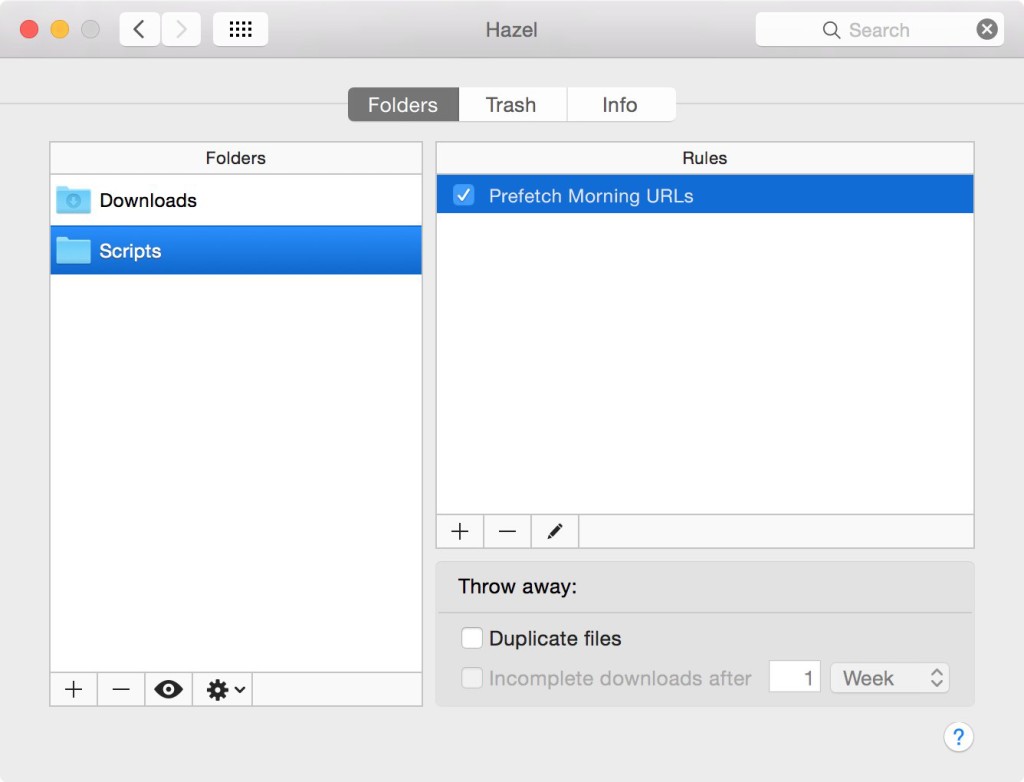The width and height of the screenshot is (1024, 782).
Task: Select the Scripts folder row
Action: pos(236,250)
